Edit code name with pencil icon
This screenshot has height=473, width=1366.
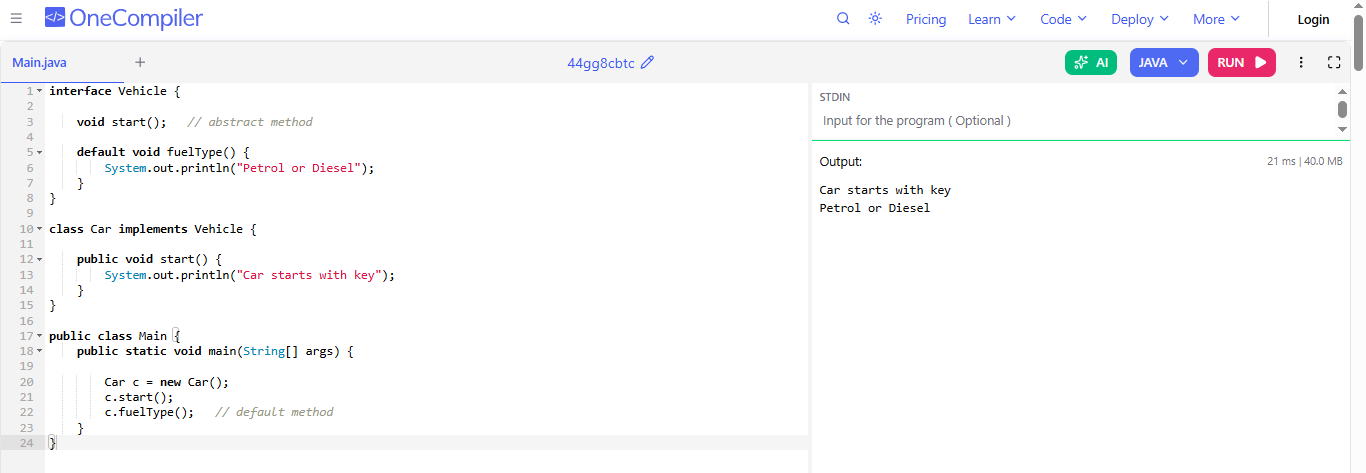tap(647, 62)
